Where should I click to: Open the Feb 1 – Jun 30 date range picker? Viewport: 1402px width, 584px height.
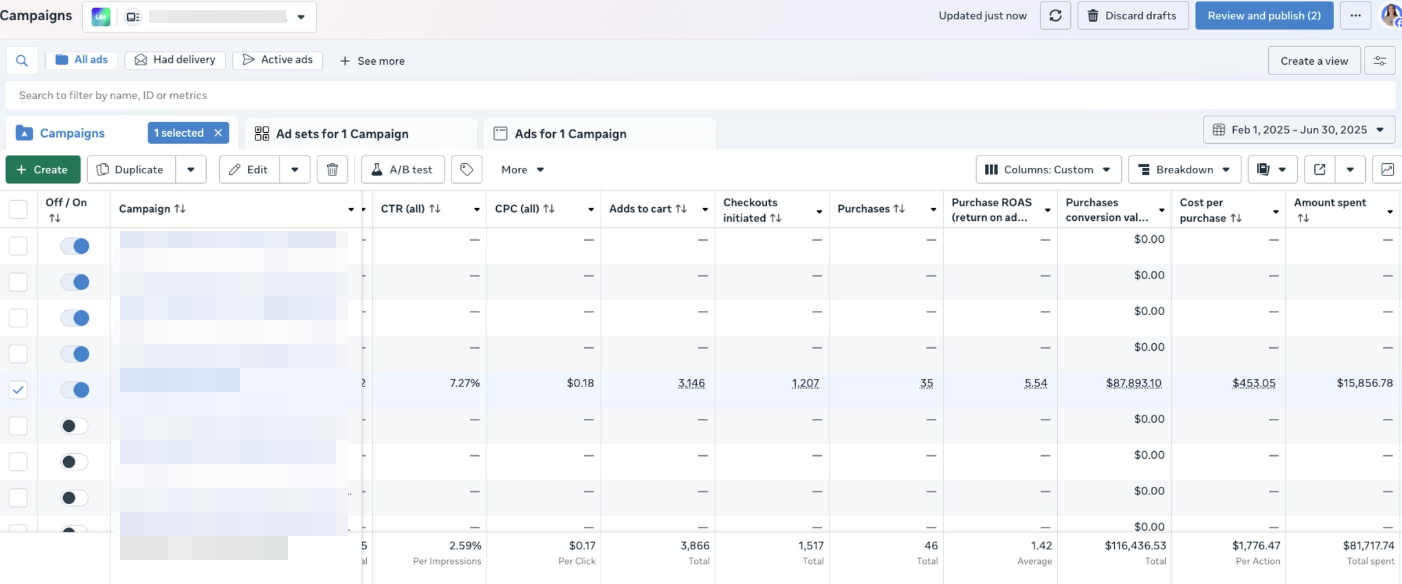[x=1298, y=129]
